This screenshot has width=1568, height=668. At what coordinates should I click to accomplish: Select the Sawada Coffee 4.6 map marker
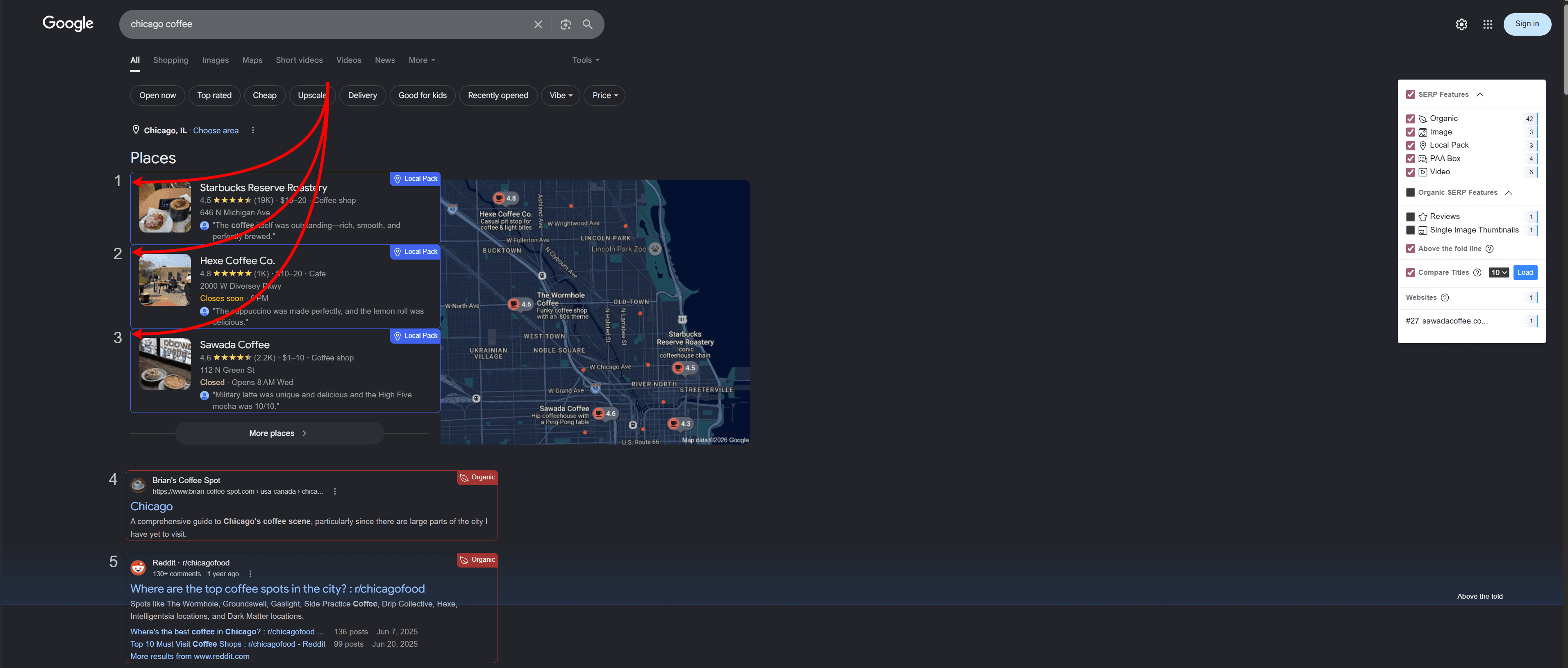point(605,413)
